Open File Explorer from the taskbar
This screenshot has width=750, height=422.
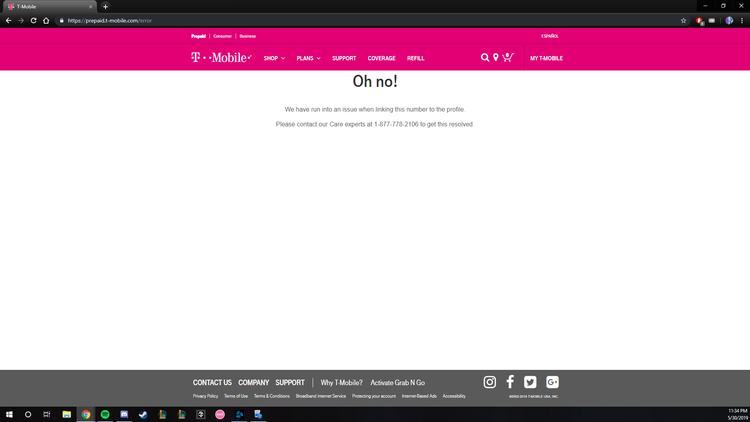pyautogui.click(x=66, y=414)
